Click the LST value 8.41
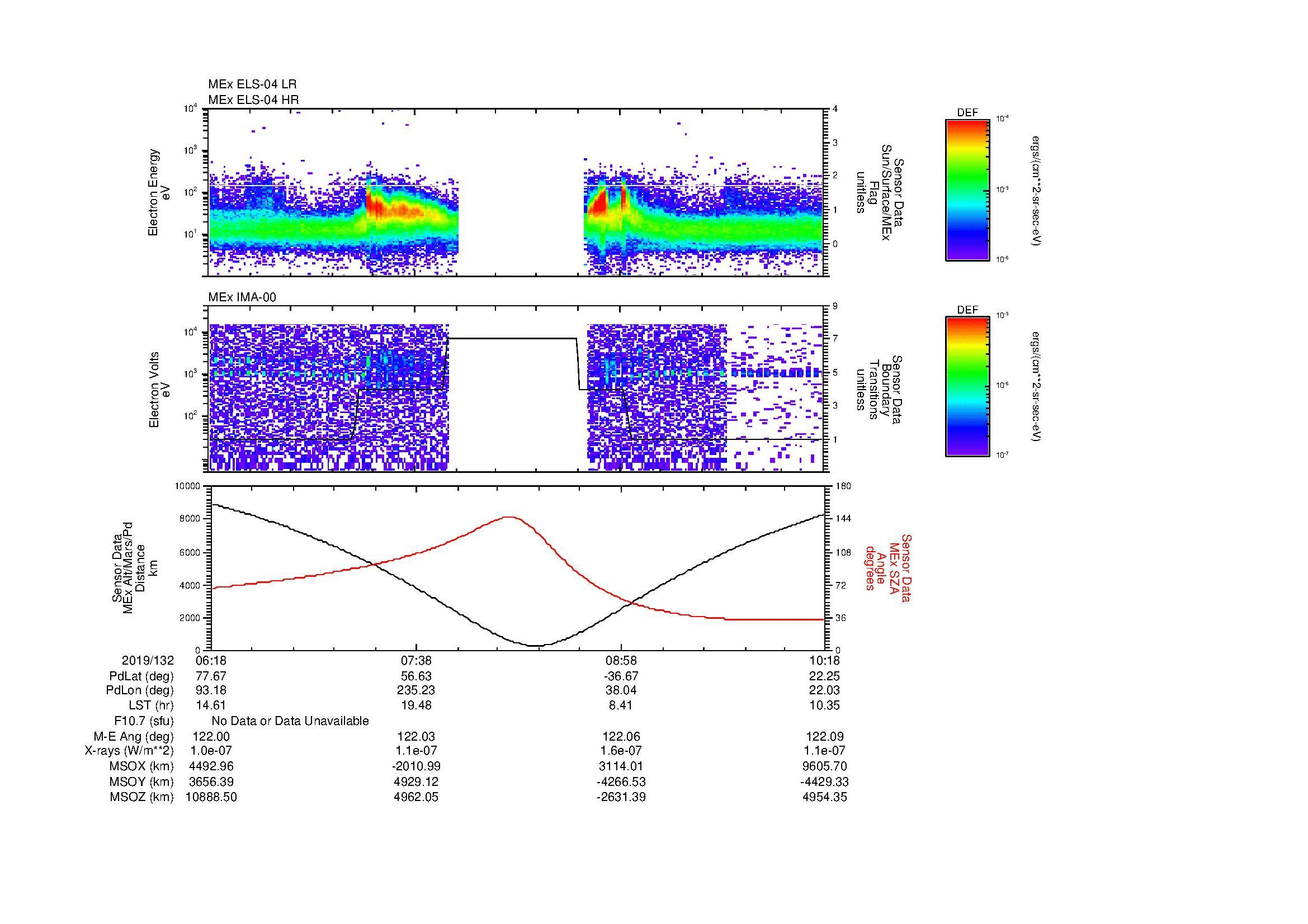Screen dimensions: 1308x924 [621, 705]
